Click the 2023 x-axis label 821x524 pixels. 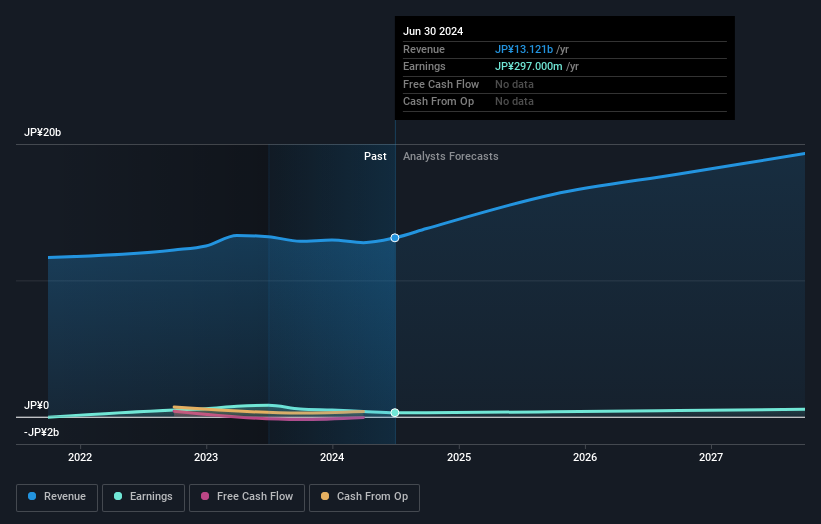click(x=206, y=458)
